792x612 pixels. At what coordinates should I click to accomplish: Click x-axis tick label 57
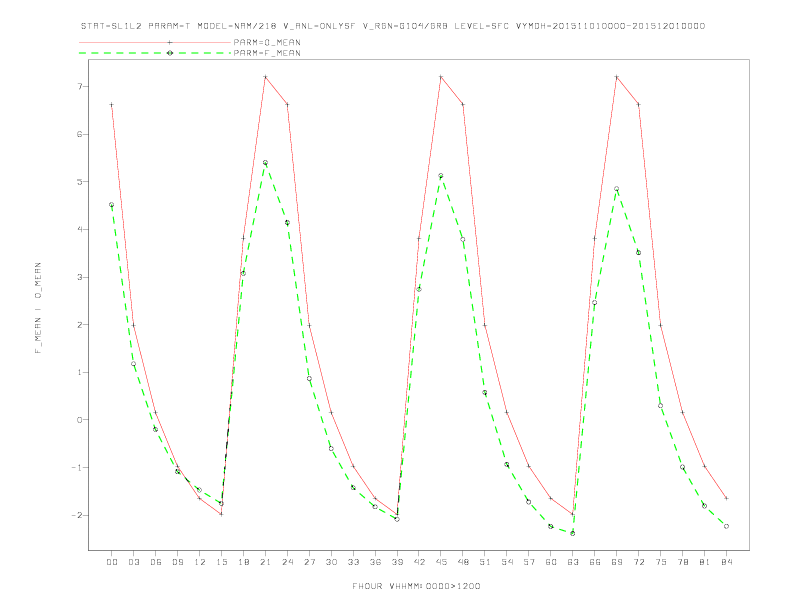pos(529,562)
